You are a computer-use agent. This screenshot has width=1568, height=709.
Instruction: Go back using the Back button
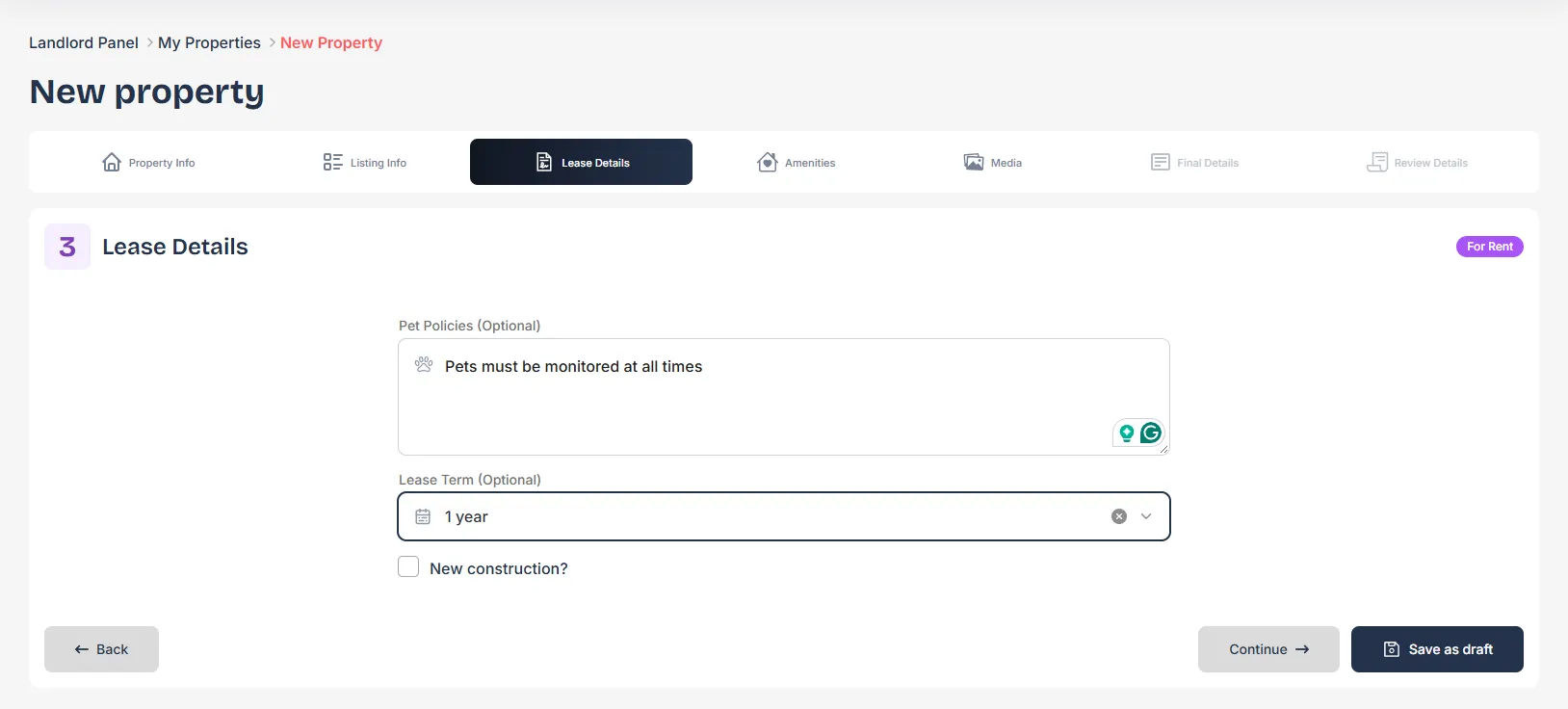pos(101,649)
